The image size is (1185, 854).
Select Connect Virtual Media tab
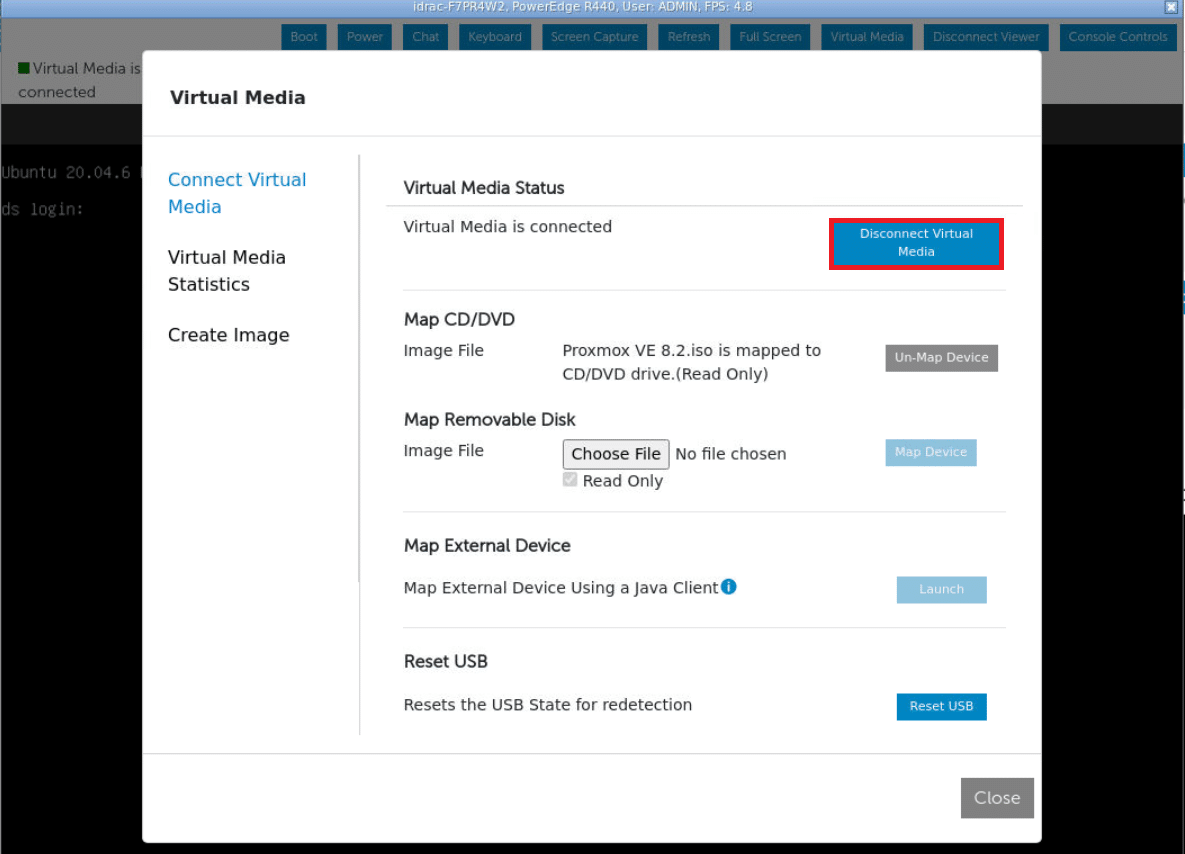tap(237, 193)
